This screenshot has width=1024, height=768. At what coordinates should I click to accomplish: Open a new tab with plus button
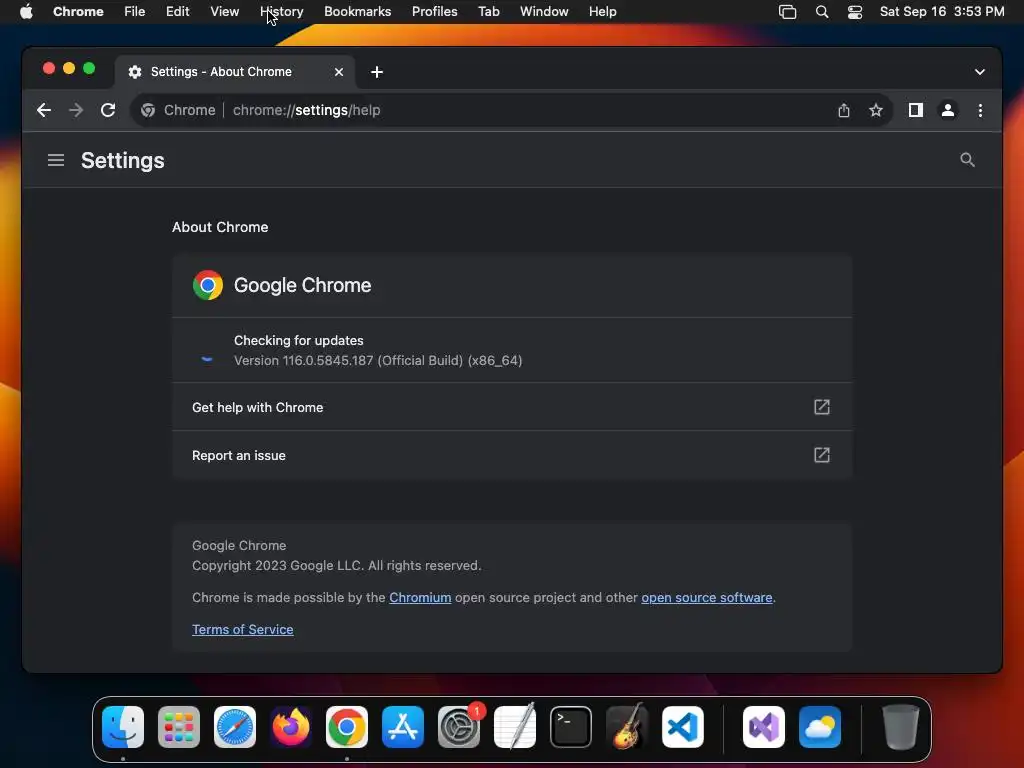tap(377, 72)
